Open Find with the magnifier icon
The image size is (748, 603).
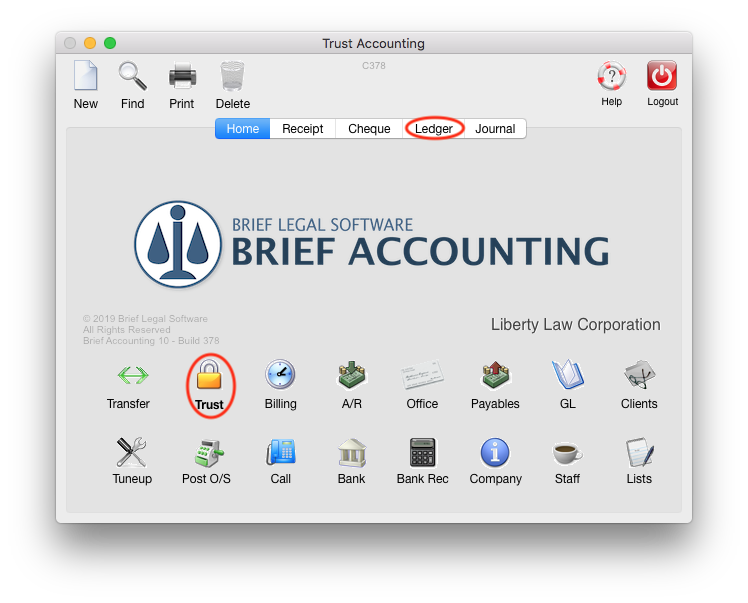tap(133, 75)
